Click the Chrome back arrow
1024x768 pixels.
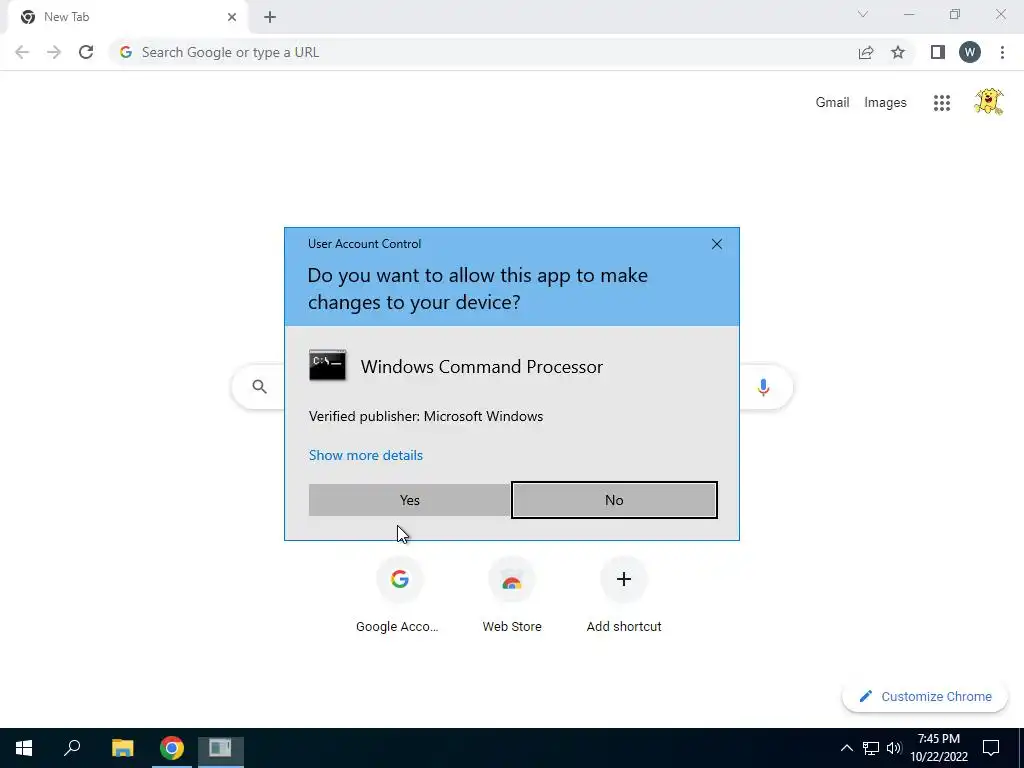(22, 52)
